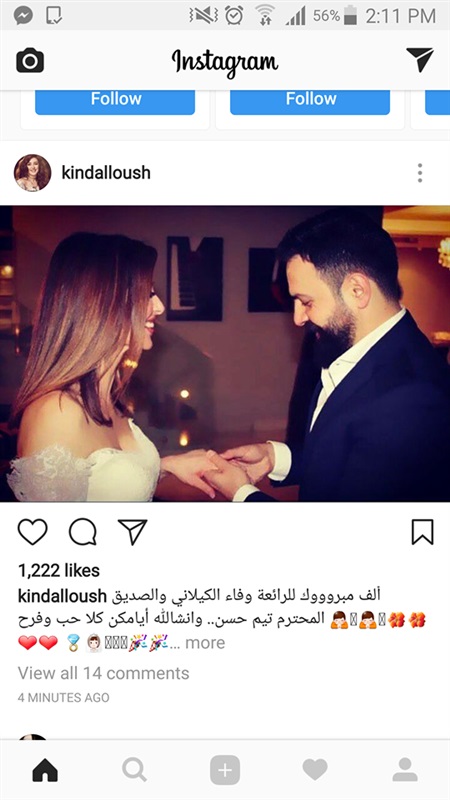Viewport: 450px width, 800px height.
Task: Go to the Home tab
Action: [x=45, y=770]
